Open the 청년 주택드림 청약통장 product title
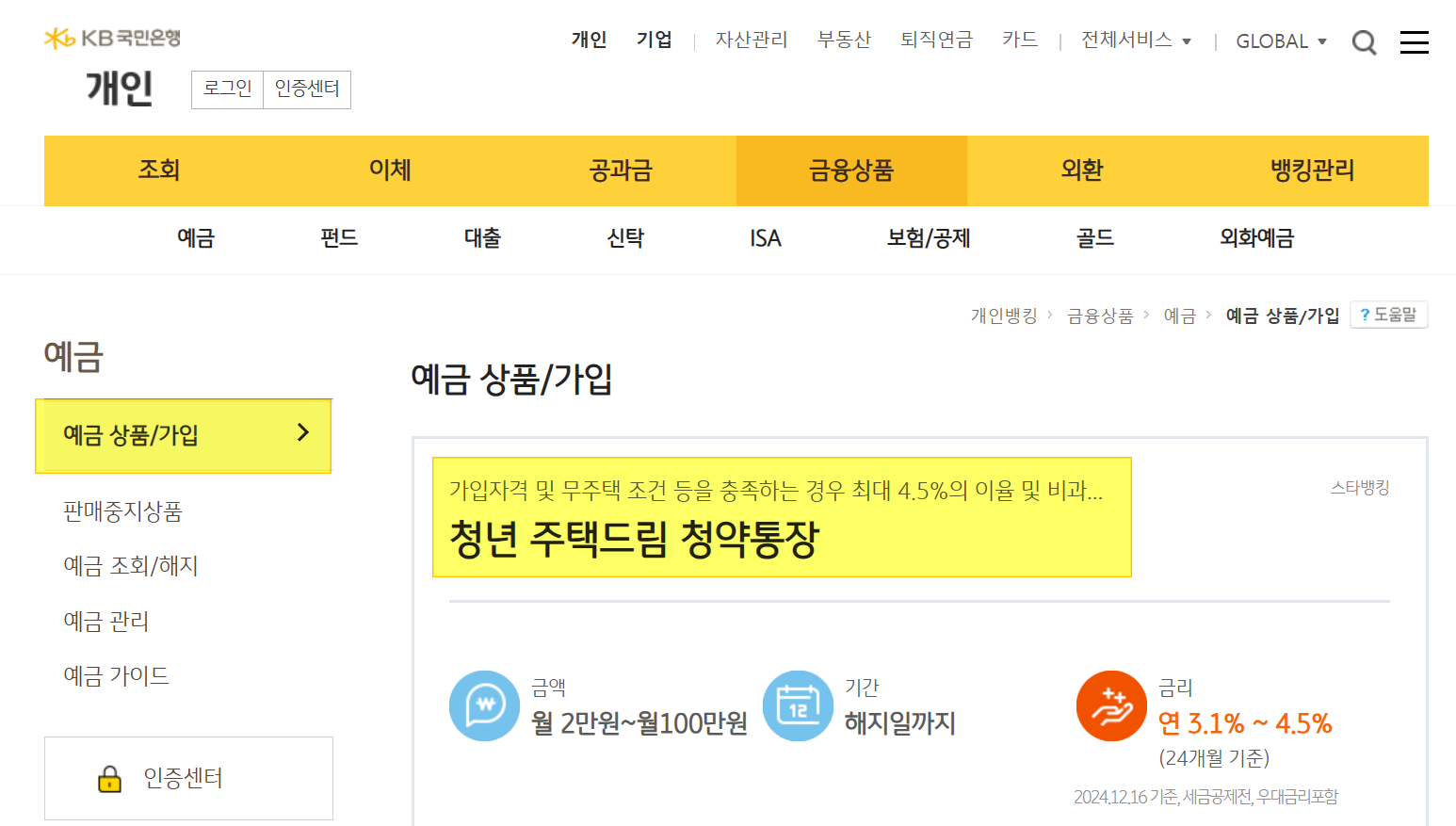Image resolution: width=1456 pixels, height=826 pixels. (635, 540)
